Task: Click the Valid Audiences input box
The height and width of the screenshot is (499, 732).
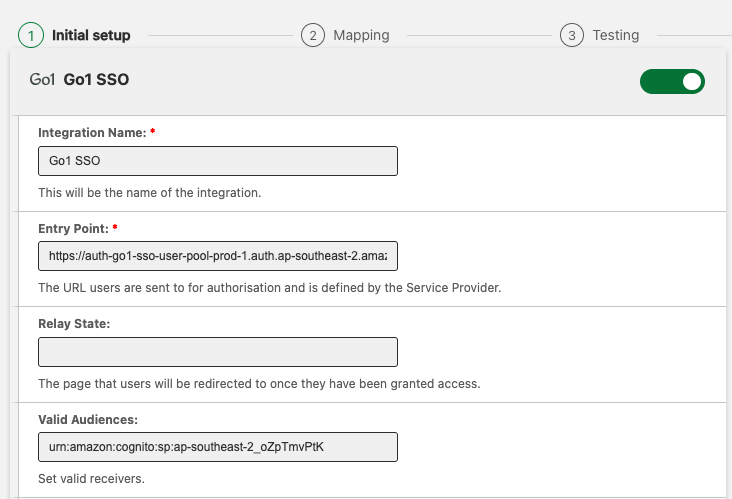Action: pos(217,447)
